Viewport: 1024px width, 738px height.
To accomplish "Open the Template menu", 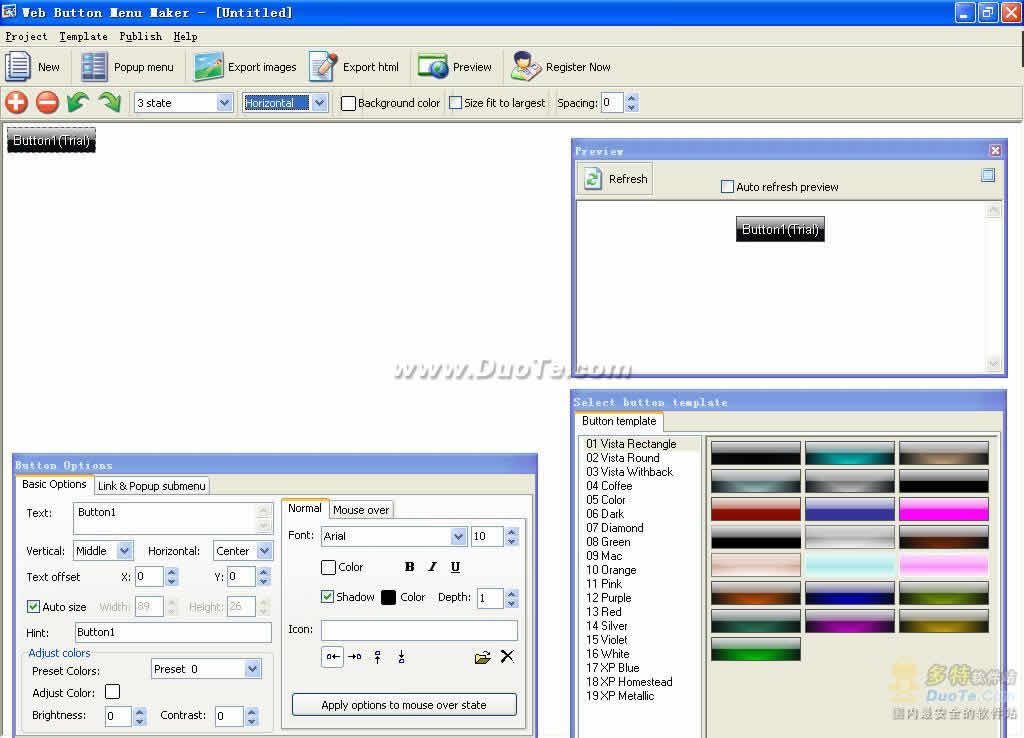I will 84,37.
